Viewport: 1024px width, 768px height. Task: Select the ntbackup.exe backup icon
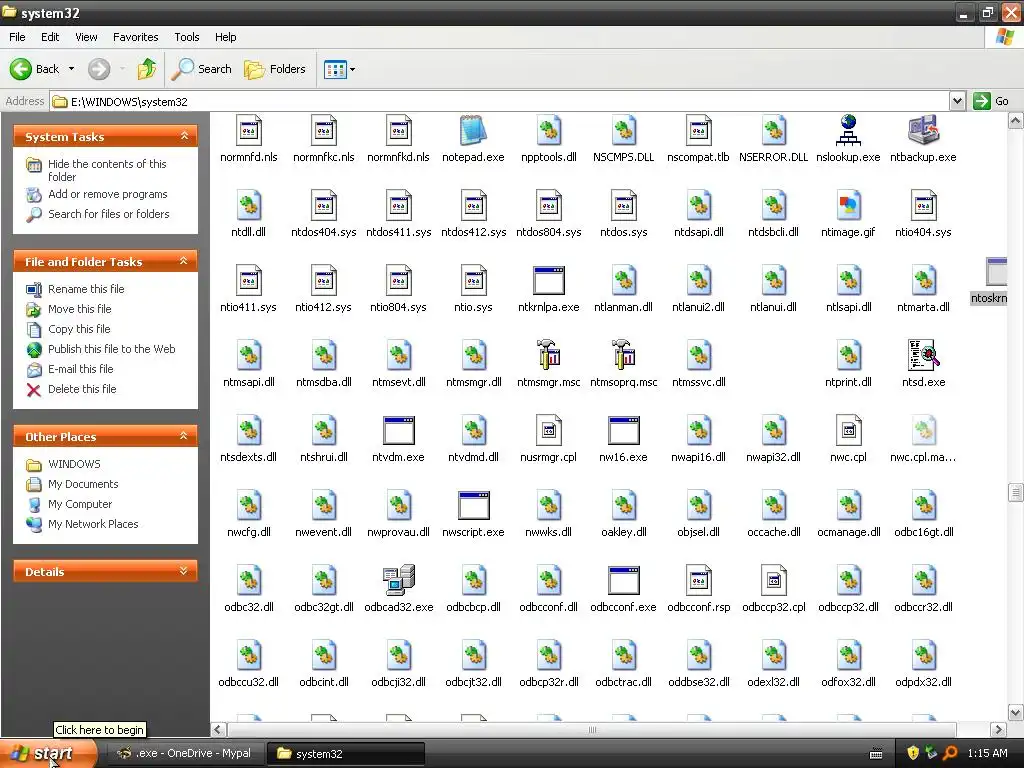point(923,130)
